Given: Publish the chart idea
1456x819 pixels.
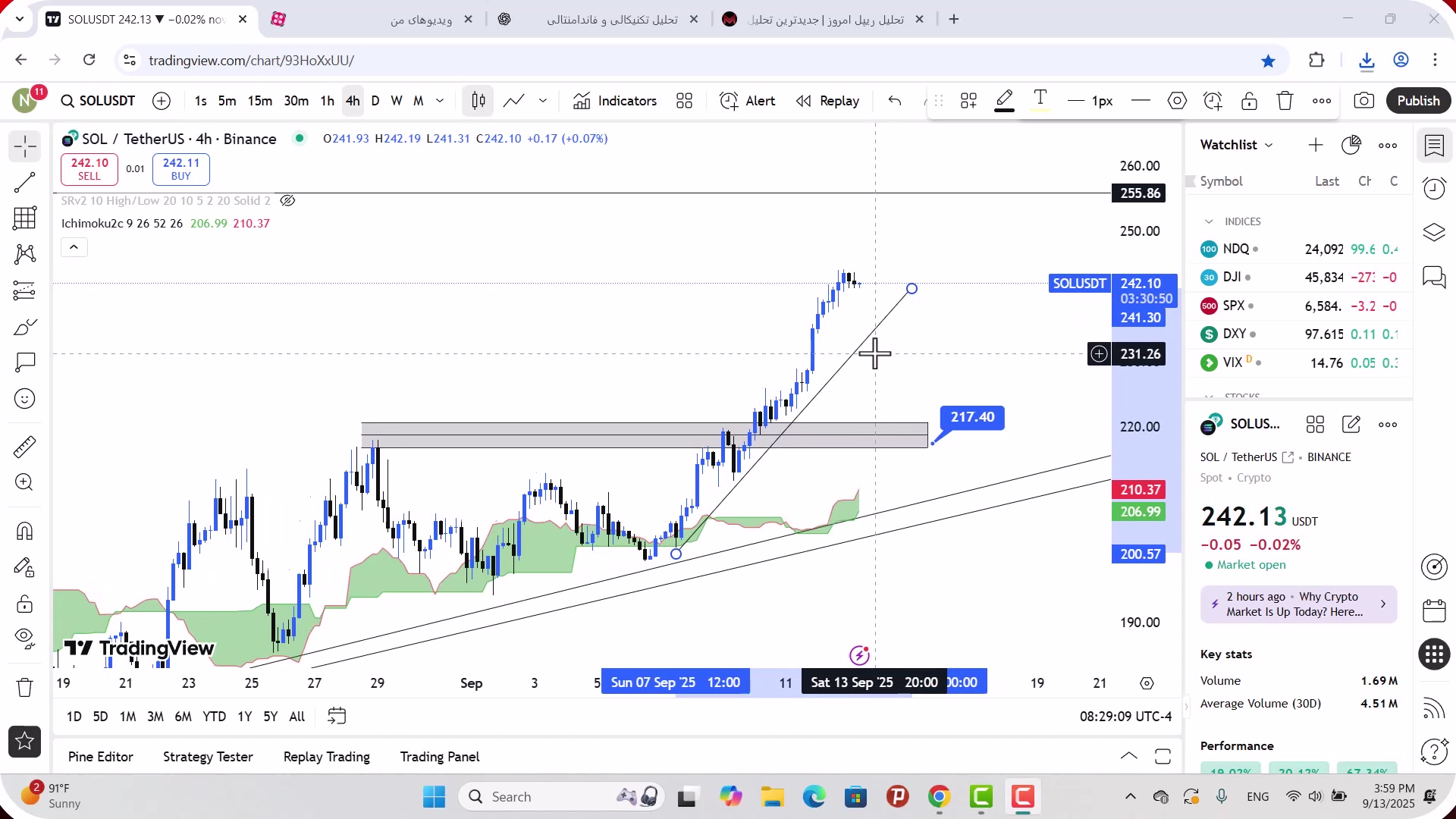Looking at the screenshot, I should [x=1418, y=101].
